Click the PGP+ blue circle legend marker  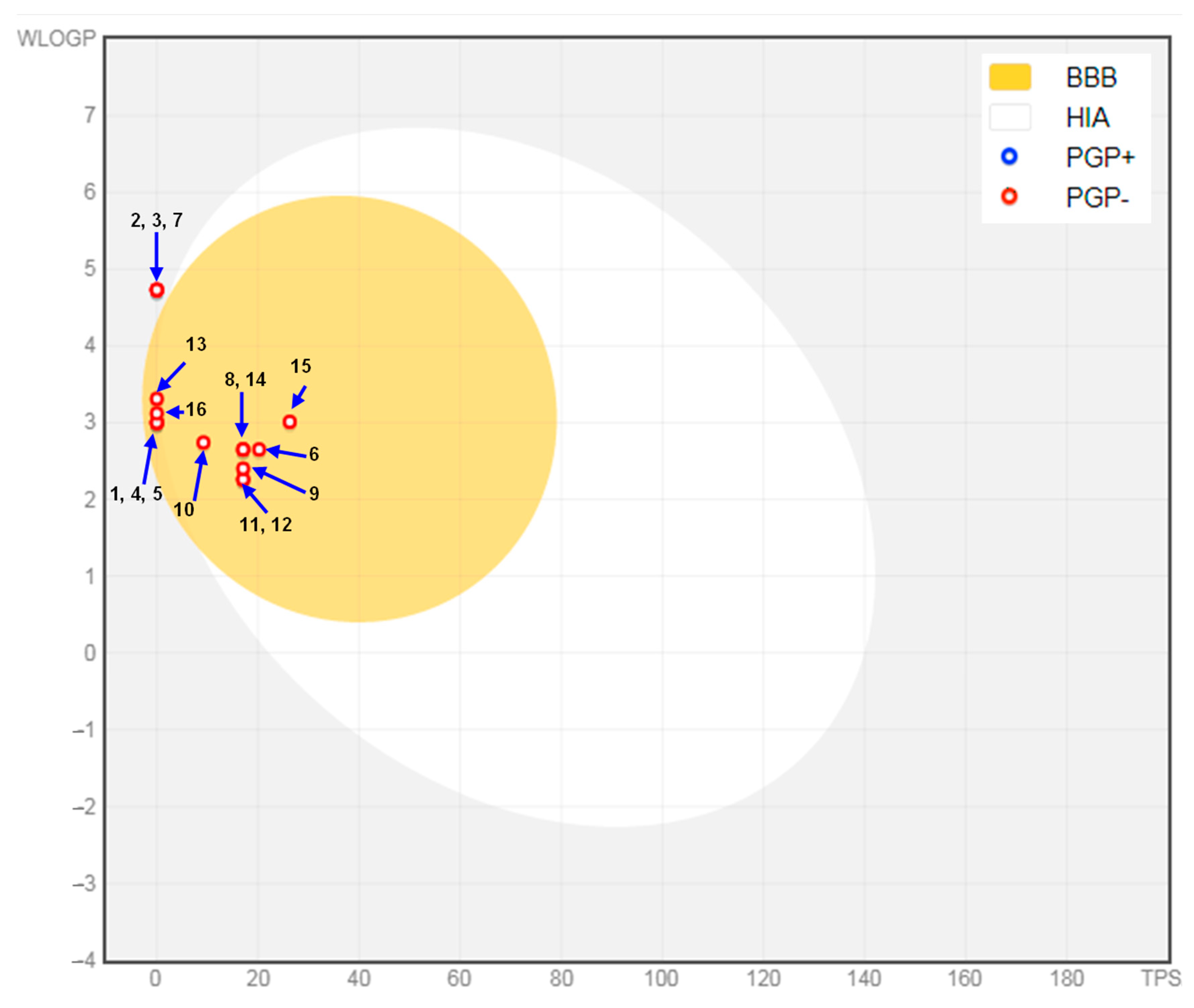[x=1010, y=157]
